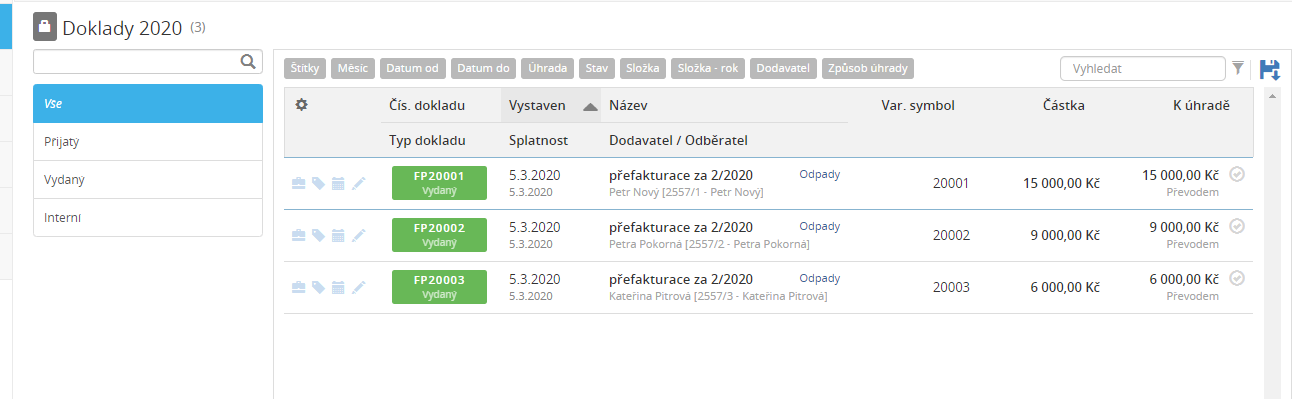This screenshot has height=399, width=1292.
Task: Click the Štítky filter button
Action: (305, 69)
